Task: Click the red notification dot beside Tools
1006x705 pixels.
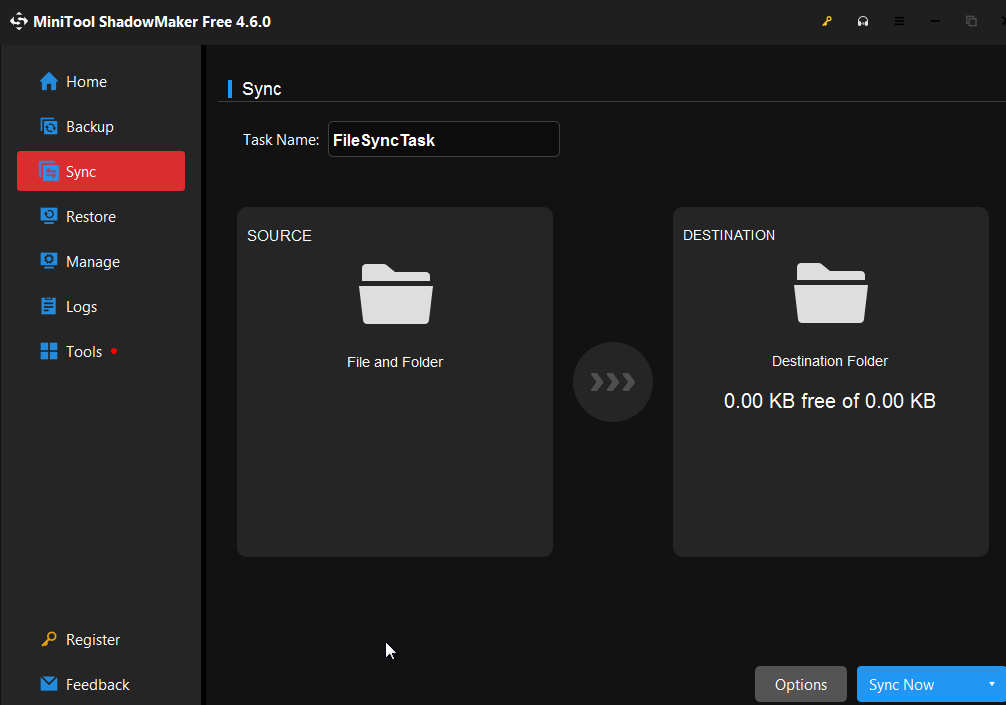Action: pyautogui.click(x=114, y=351)
